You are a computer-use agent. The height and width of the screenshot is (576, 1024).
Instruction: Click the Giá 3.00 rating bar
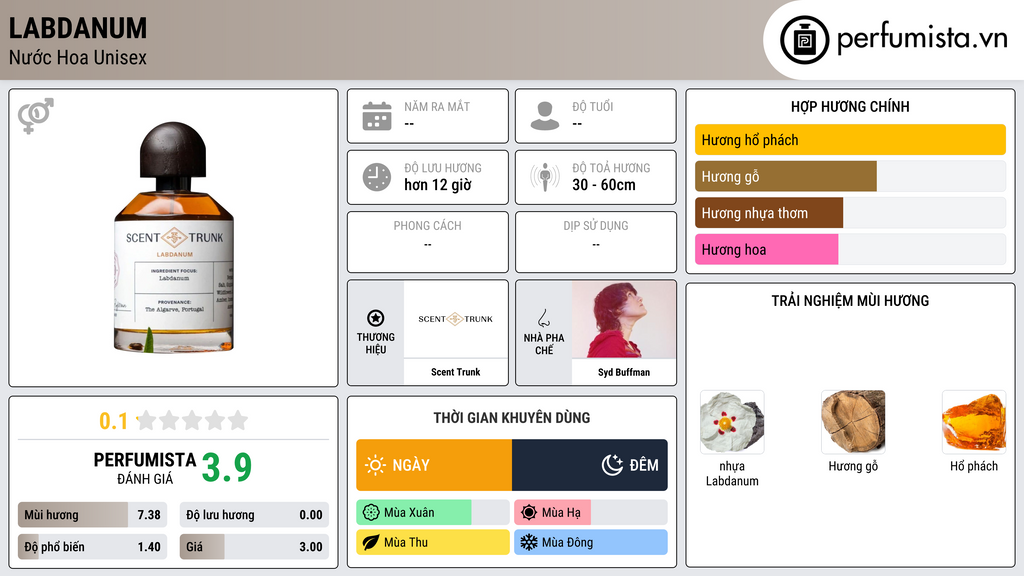point(254,547)
